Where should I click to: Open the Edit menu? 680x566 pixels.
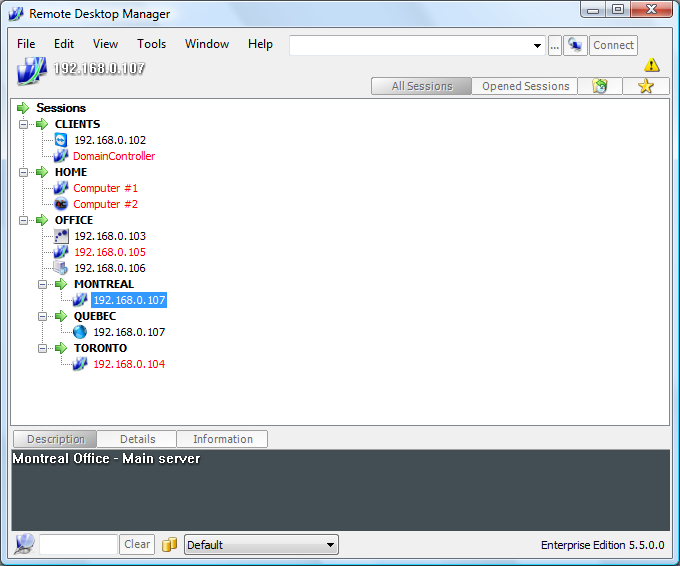[x=64, y=44]
